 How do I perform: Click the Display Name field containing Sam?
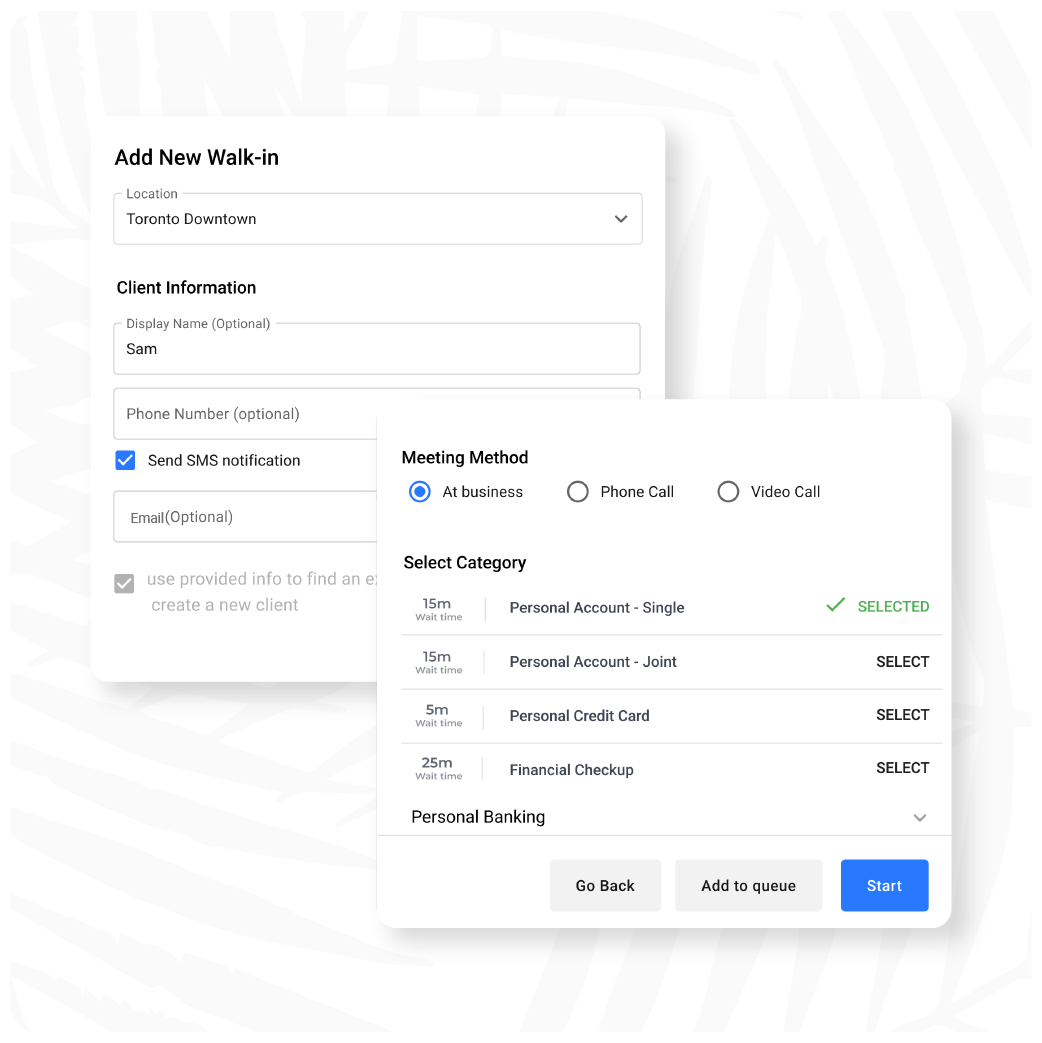coord(377,349)
